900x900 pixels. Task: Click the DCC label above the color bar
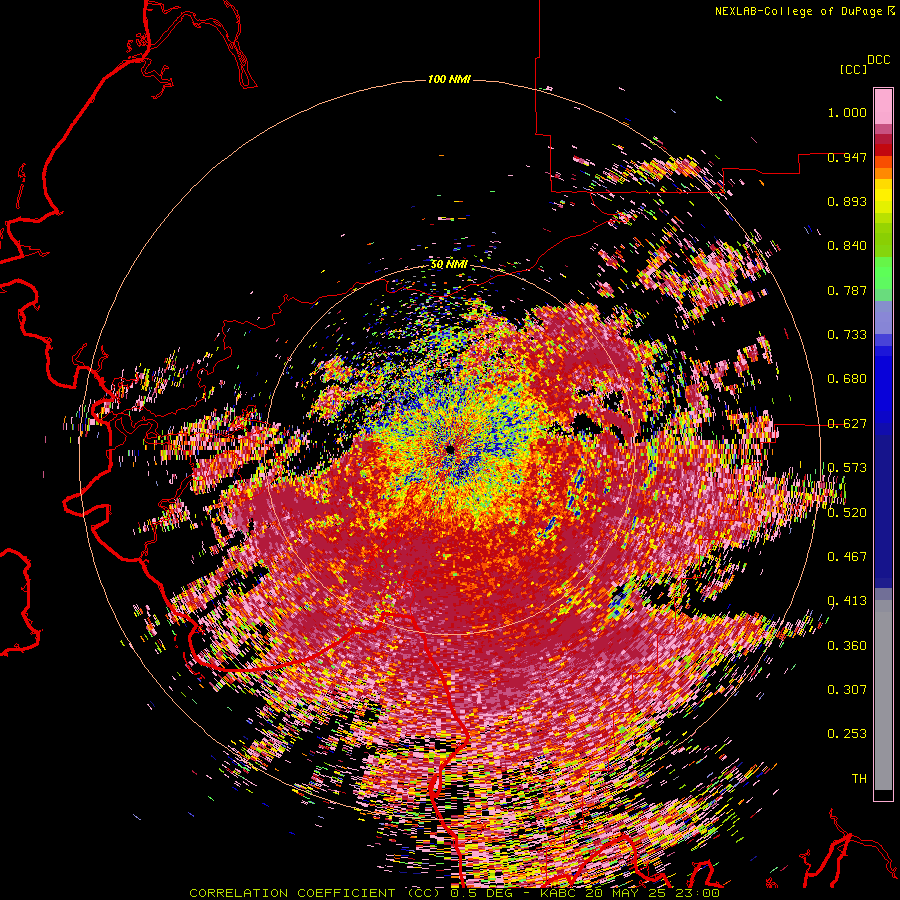pos(878,60)
